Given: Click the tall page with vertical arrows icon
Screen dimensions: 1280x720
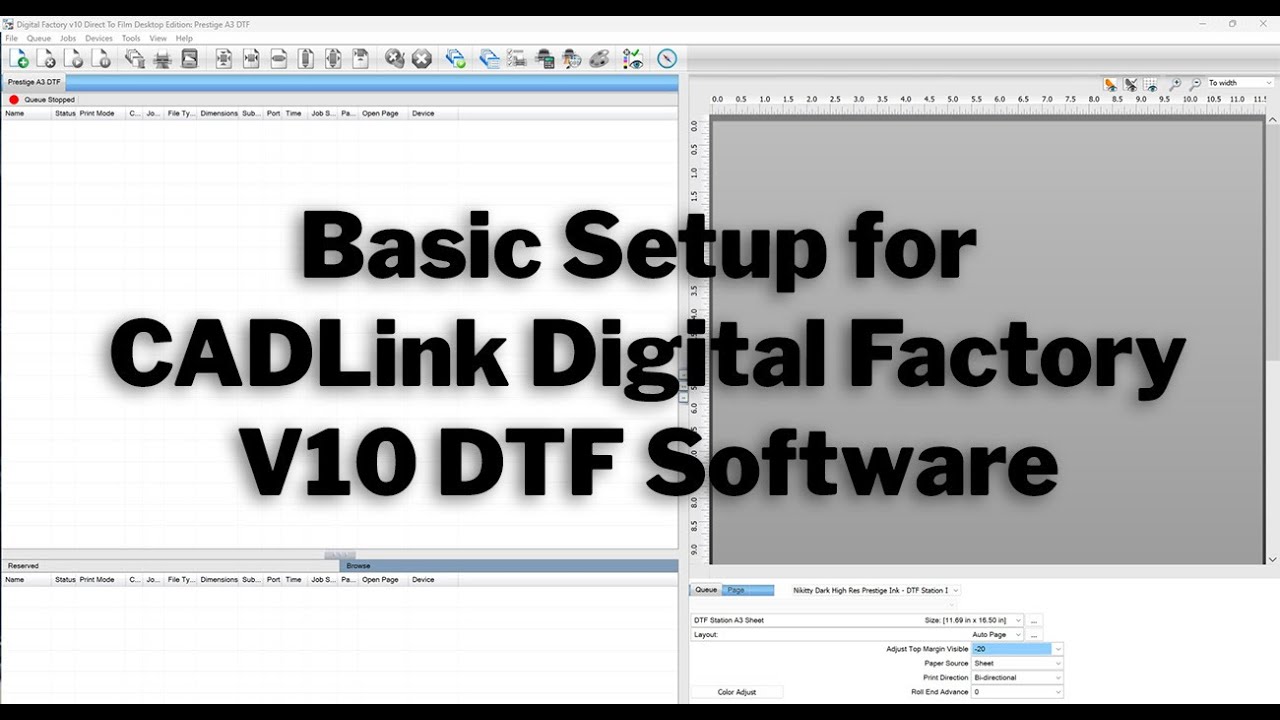Looking at the screenshot, I should click(306, 59).
